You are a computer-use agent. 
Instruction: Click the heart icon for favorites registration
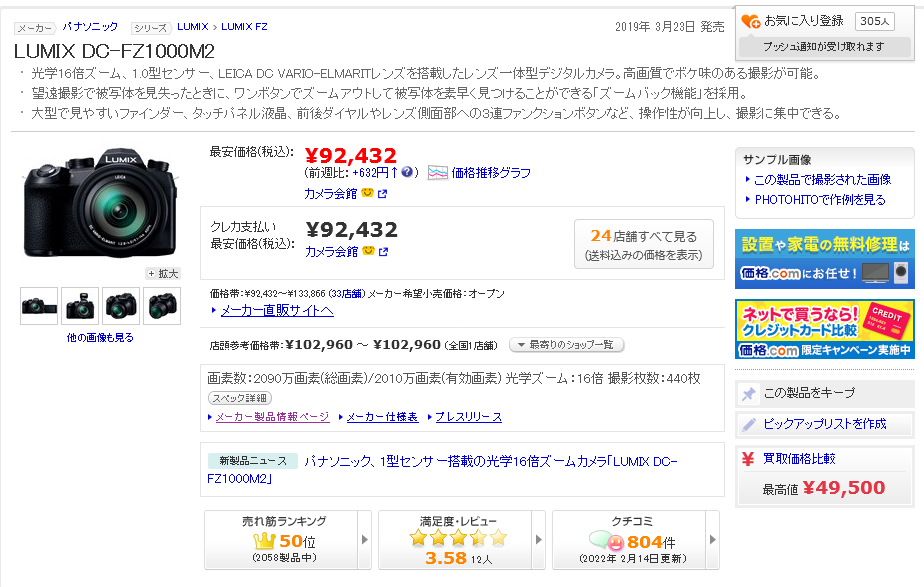tap(751, 21)
